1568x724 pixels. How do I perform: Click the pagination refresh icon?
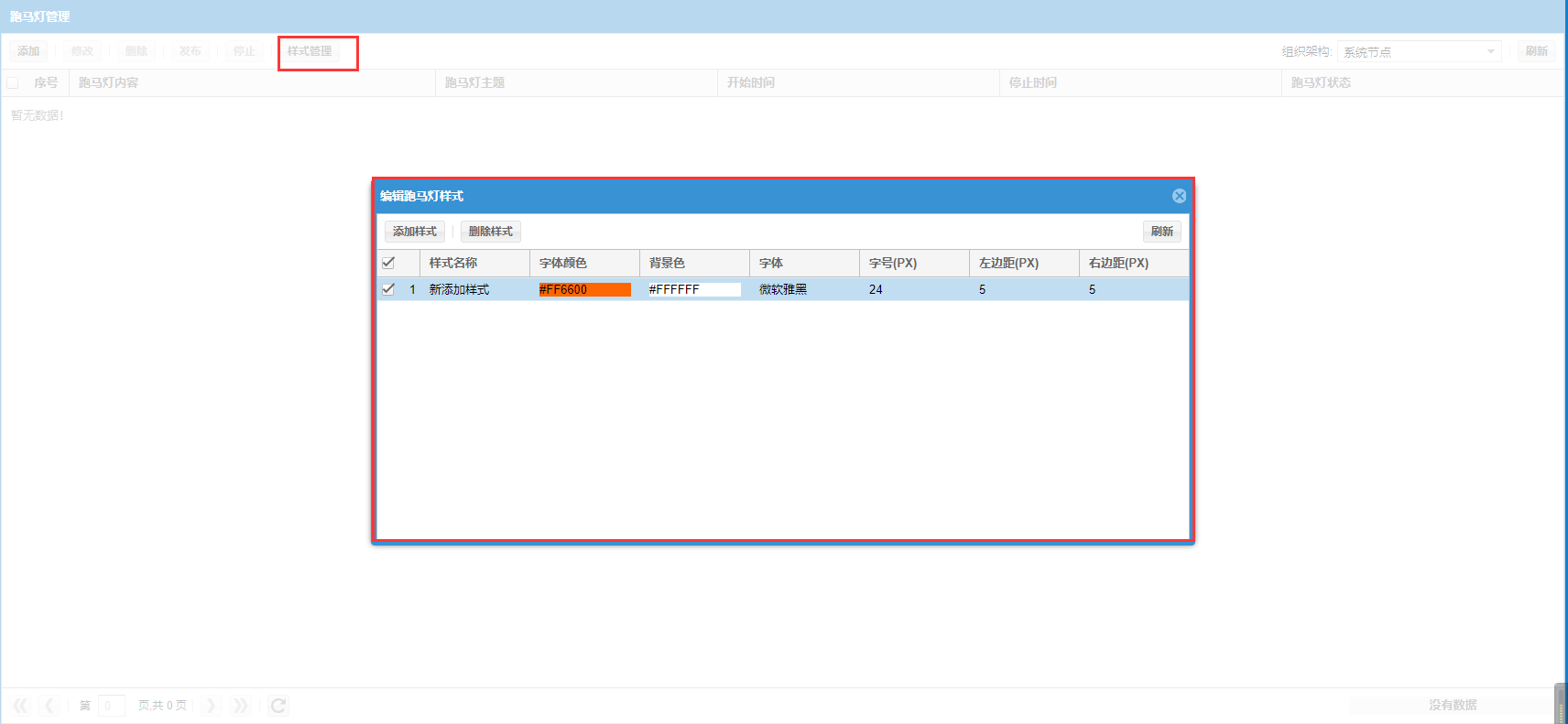tap(278, 706)
